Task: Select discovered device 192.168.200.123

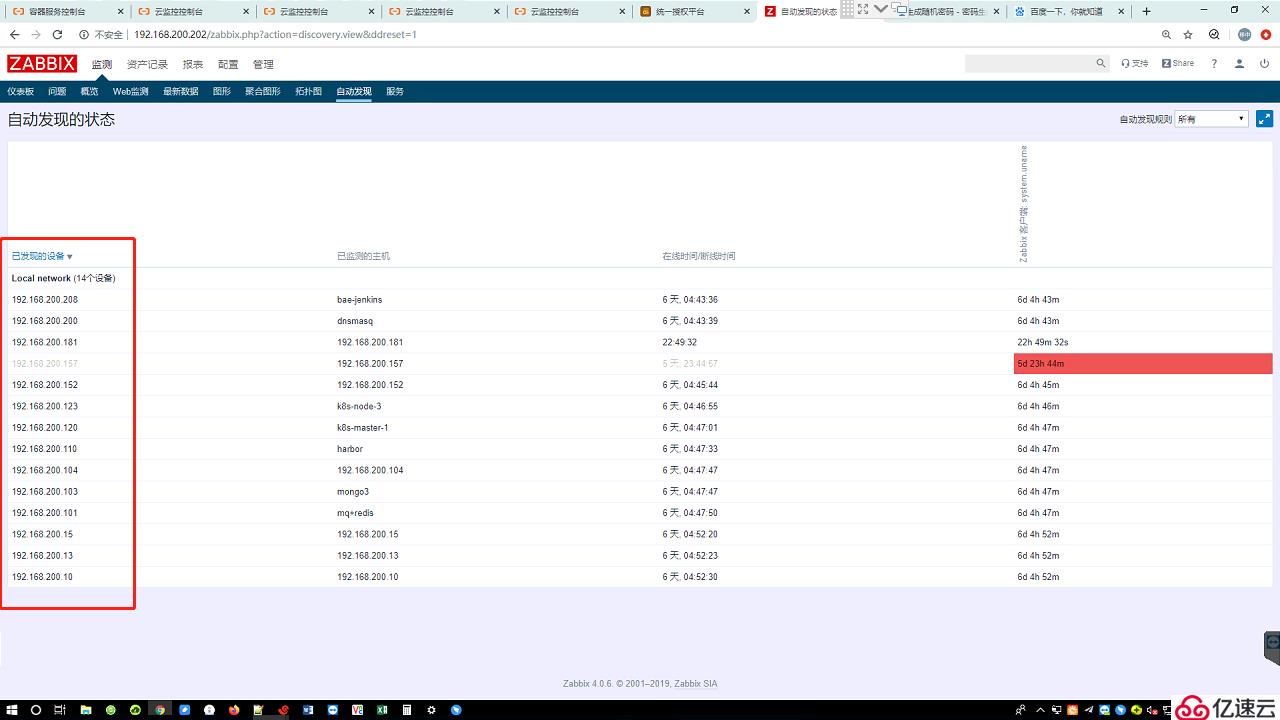Action: click(x=45, y=406)
